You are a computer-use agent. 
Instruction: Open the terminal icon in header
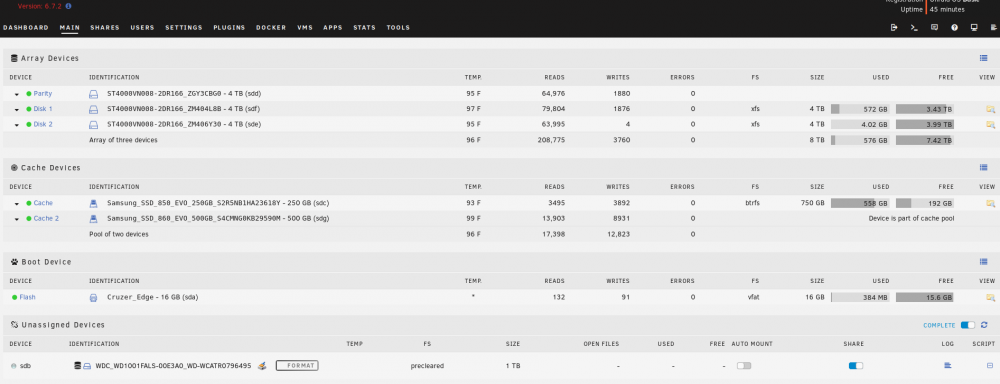tap(914, 27)
